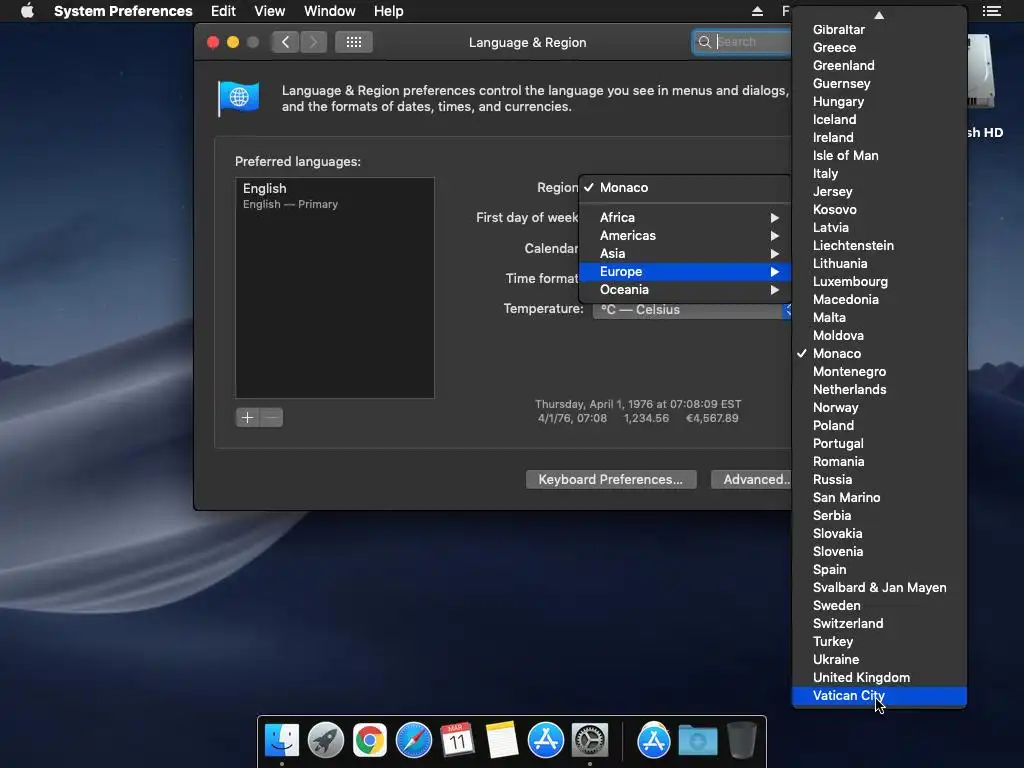
Task: Click the Search field
Action: point(744,42)
